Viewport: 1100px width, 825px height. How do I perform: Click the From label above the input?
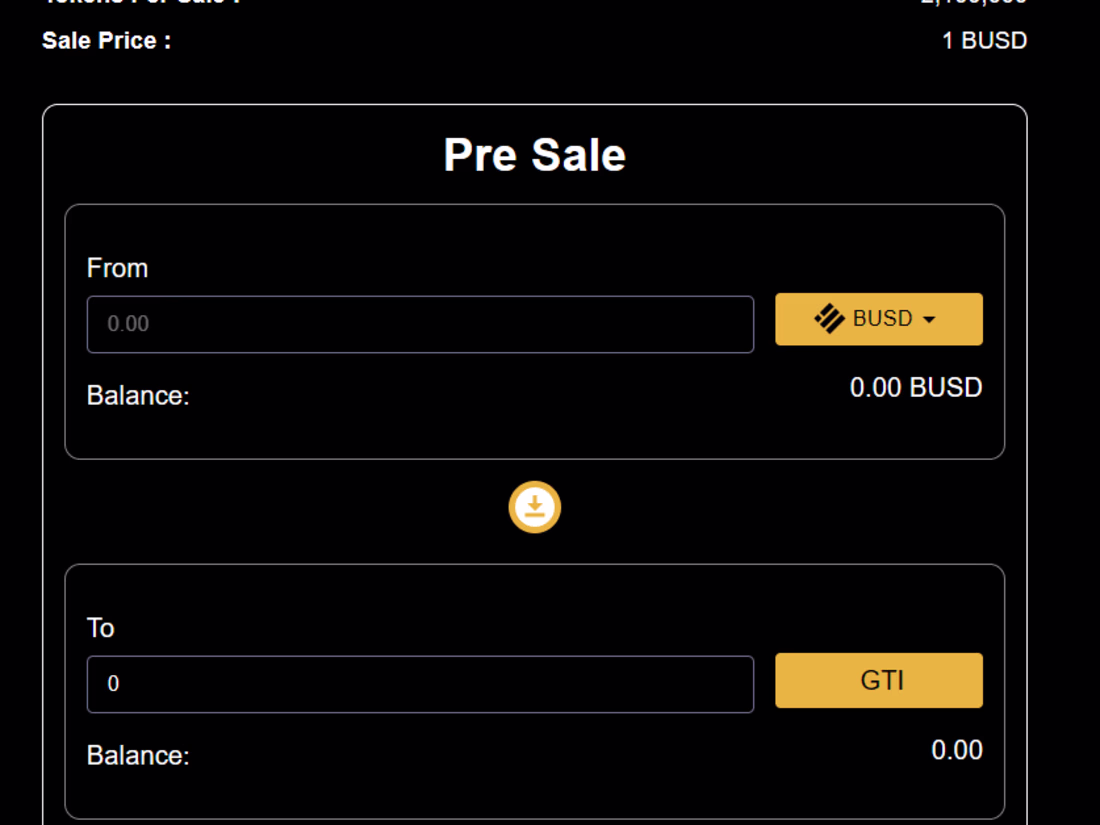pyautogui.click(x=117, y=268)
